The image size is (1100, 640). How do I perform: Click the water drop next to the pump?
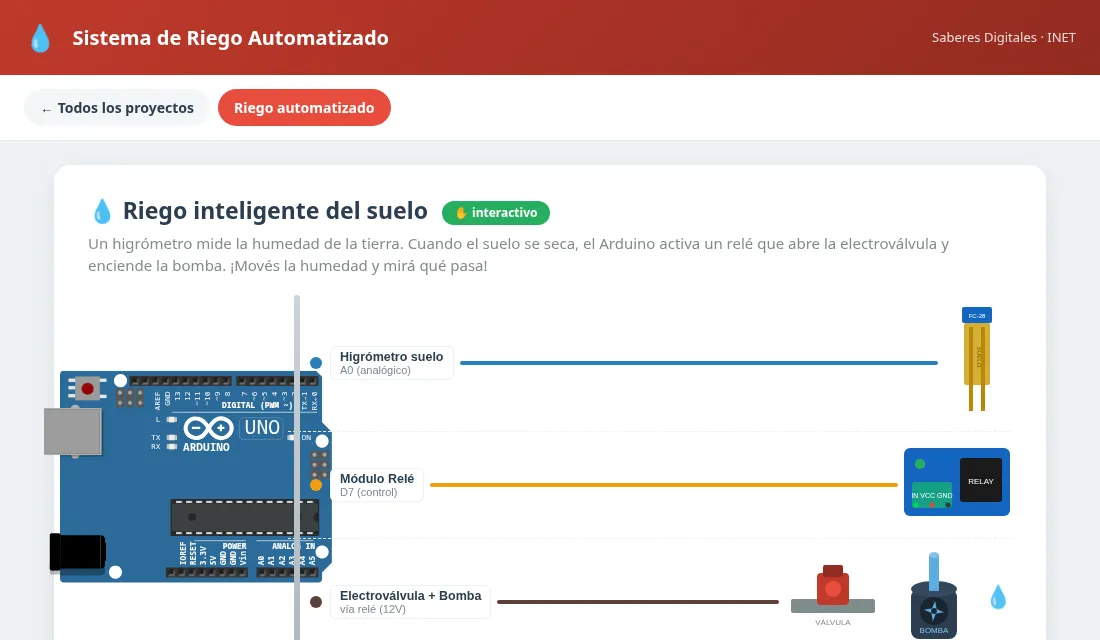998,597
